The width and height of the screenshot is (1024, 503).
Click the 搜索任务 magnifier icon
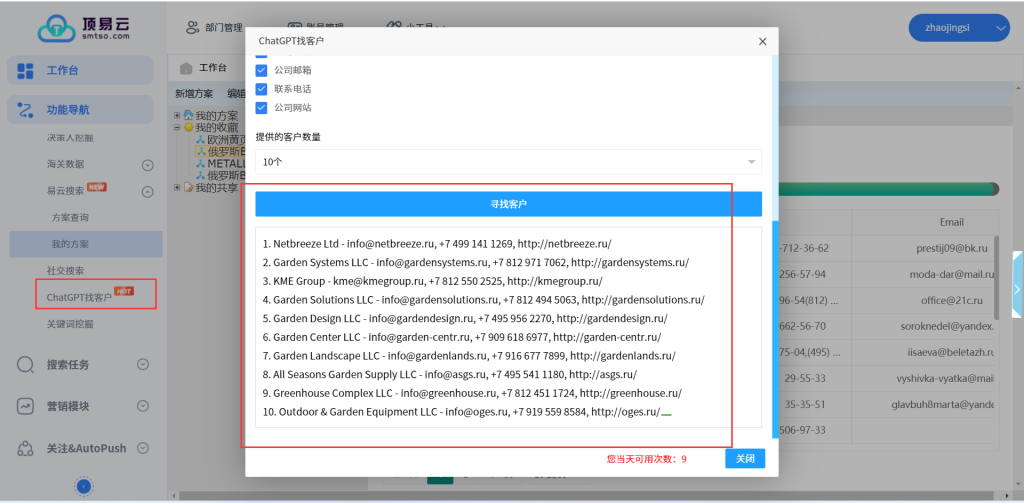click(26, 365)
